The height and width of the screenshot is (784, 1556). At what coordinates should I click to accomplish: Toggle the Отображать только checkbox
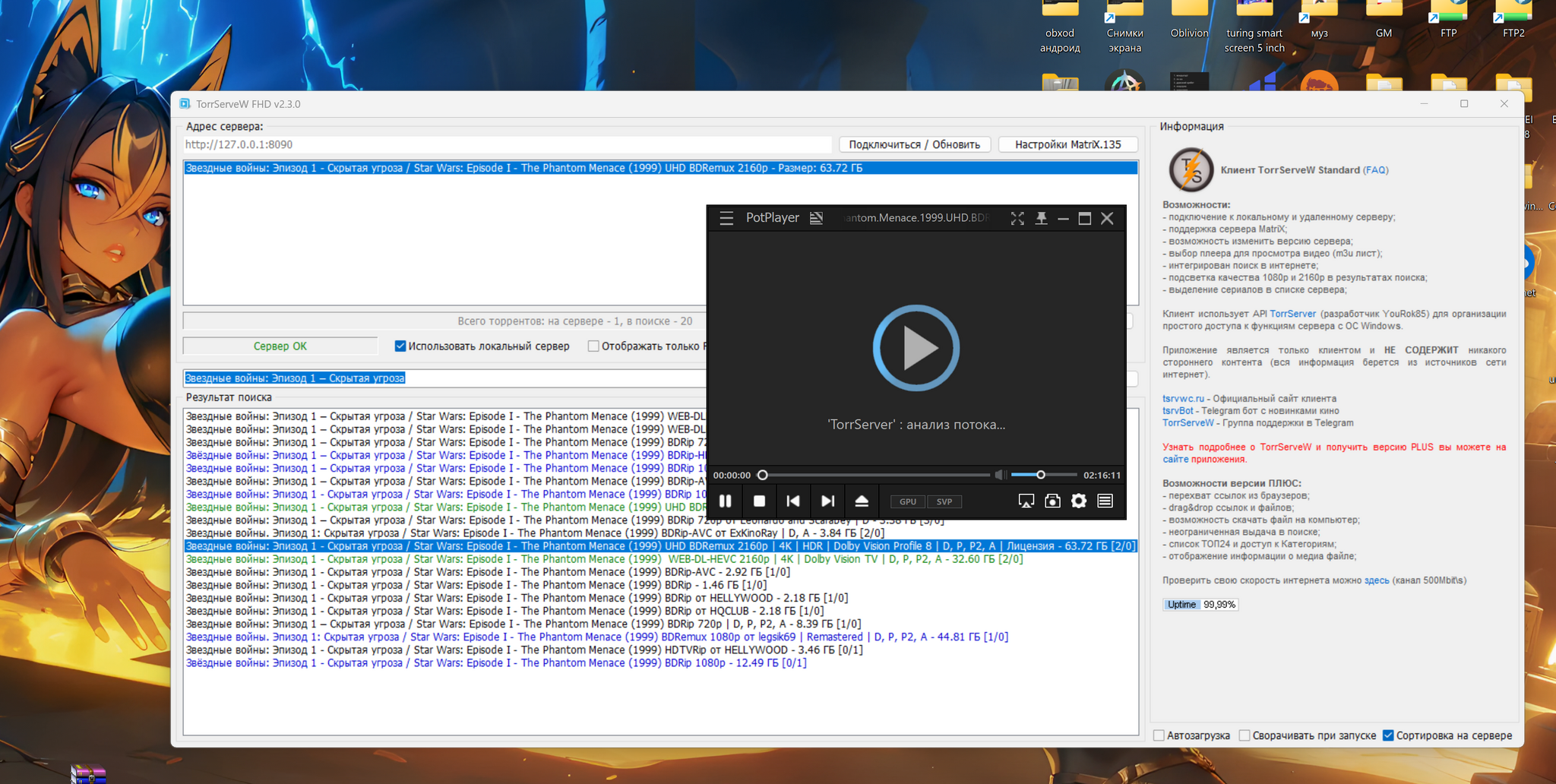pyautogui.click(x=593, y=346)
